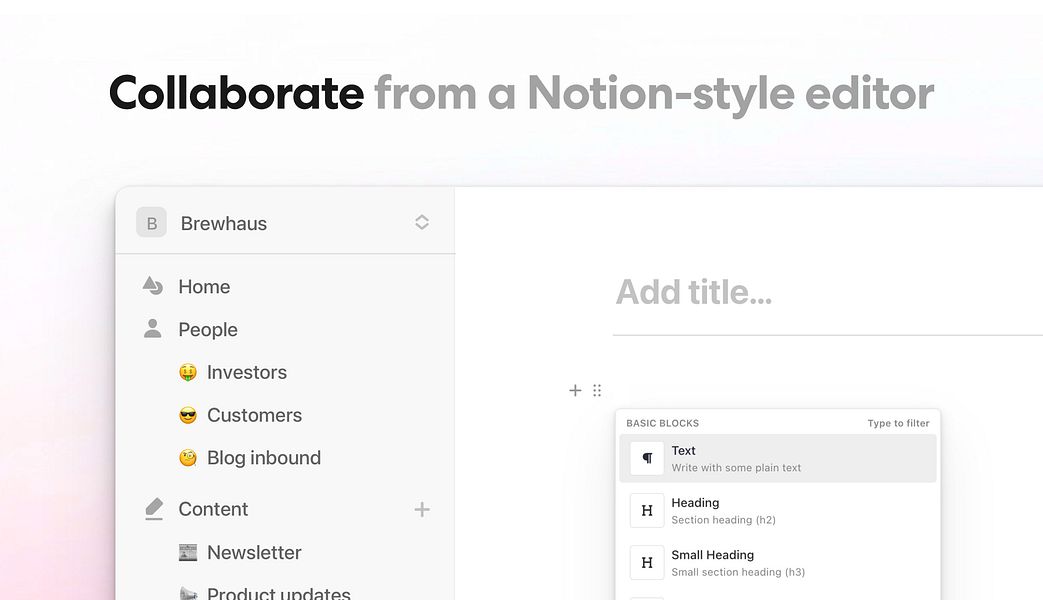Add new item with Content plus icon
The width and height of the screenshot is (1043, 600).
coord(422,510)
